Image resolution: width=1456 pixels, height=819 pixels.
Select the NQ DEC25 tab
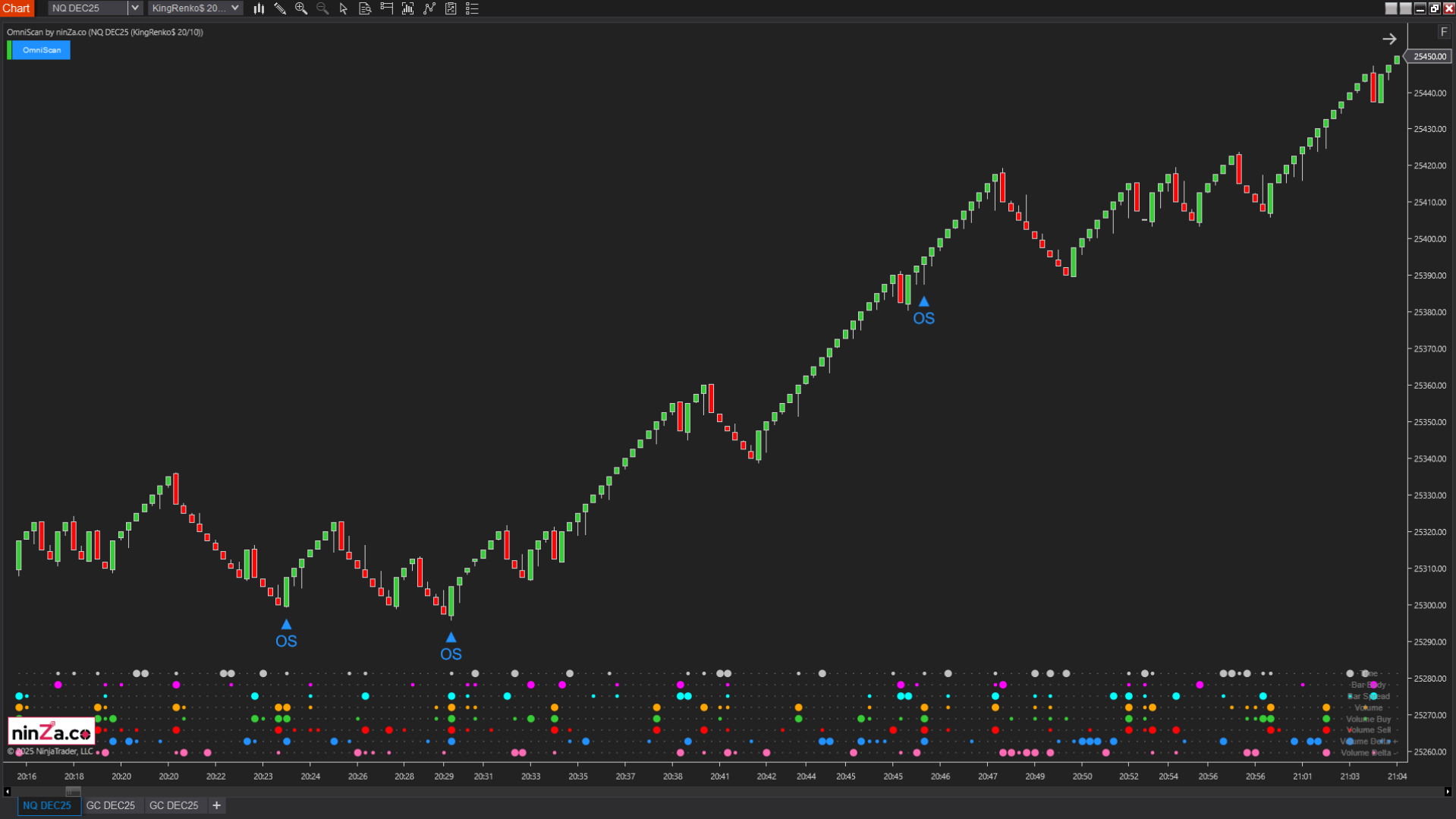click(x=48, y=805)
